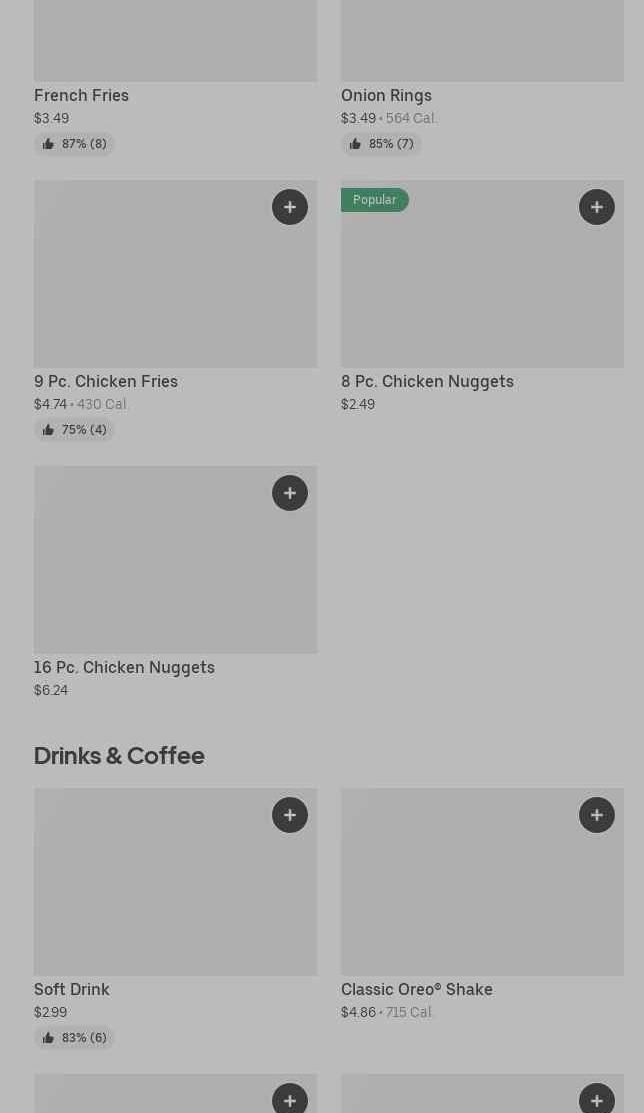The image size is (644, 1113).
Task: Open the Onion Rings item
Action: (386, 95)
